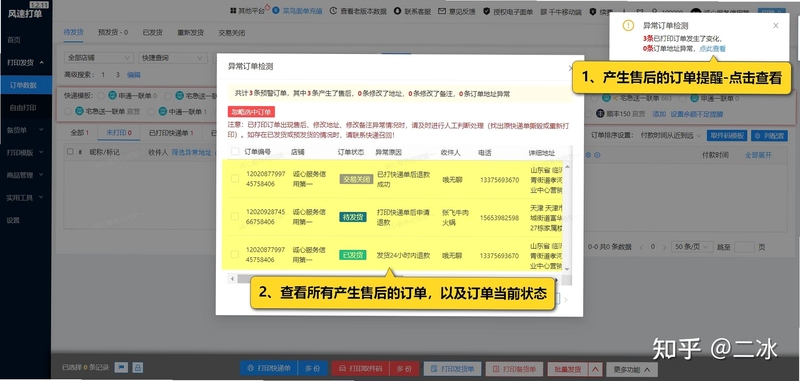Click dialog table horizontal scrollbar
The height and width of the screenshot is (381, 800).
tap(394, 279)
